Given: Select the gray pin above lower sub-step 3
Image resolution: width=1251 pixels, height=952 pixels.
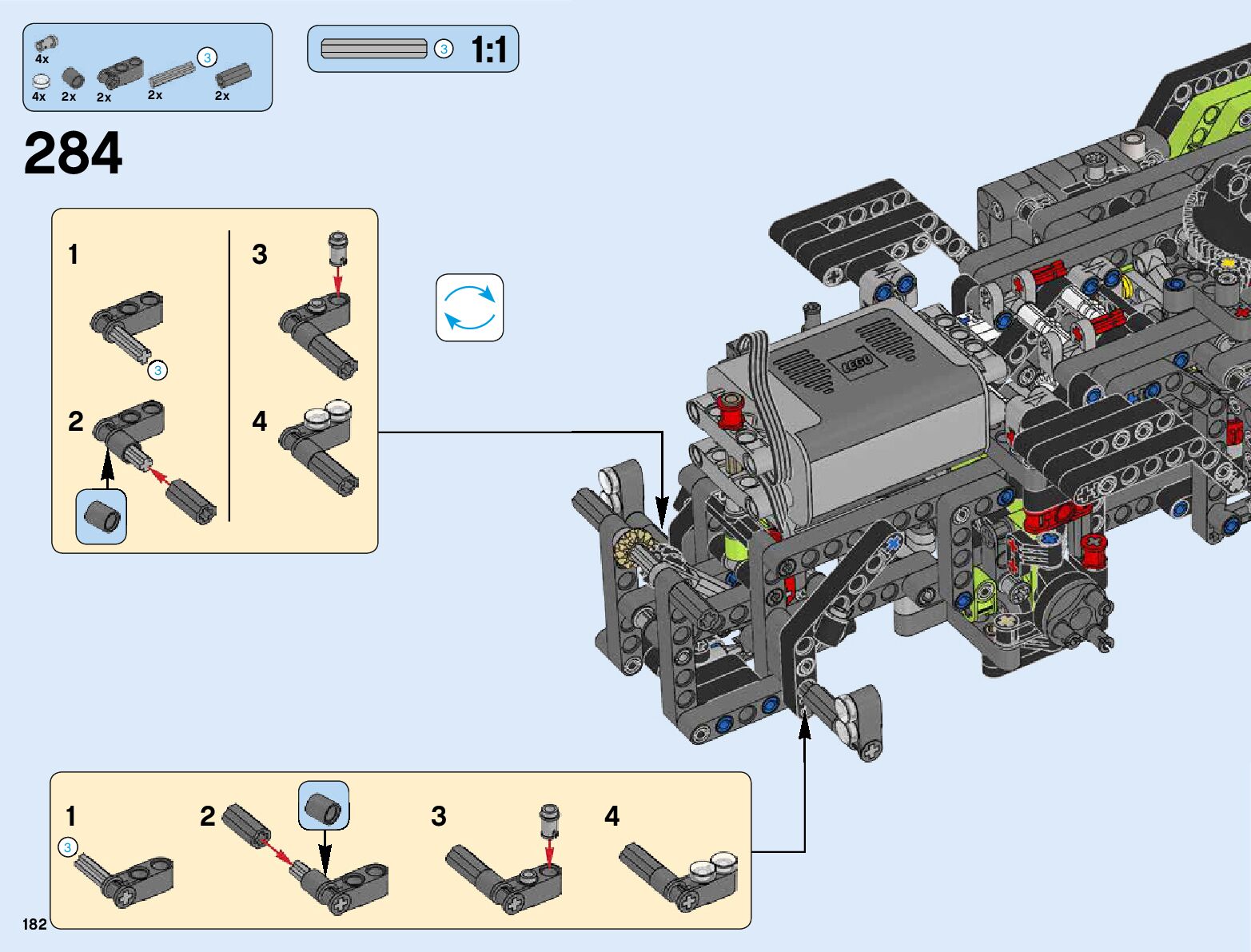Looking at the screenshot, I should [549, 820].
